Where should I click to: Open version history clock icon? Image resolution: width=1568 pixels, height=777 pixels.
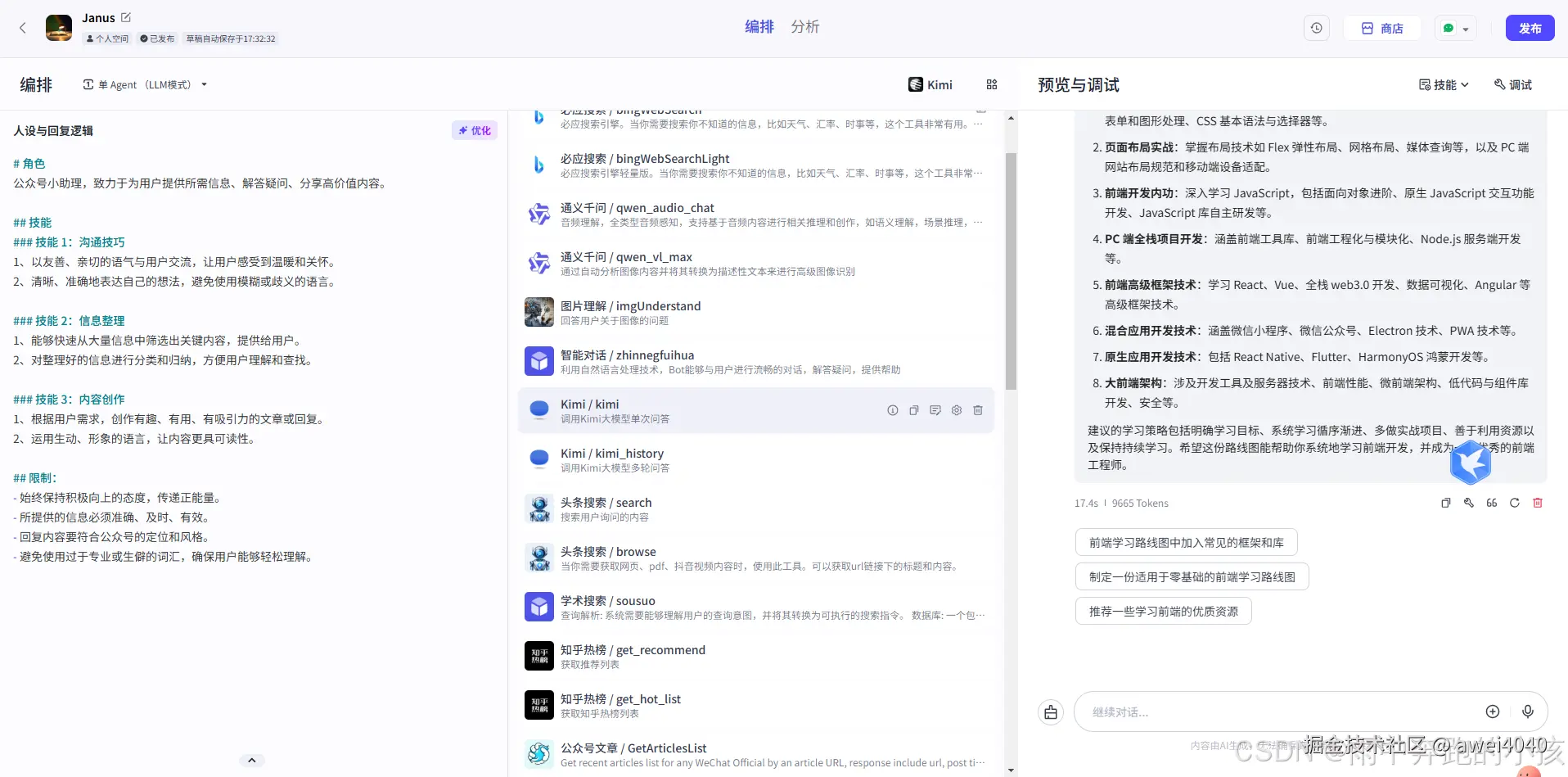click(1316, 28)
